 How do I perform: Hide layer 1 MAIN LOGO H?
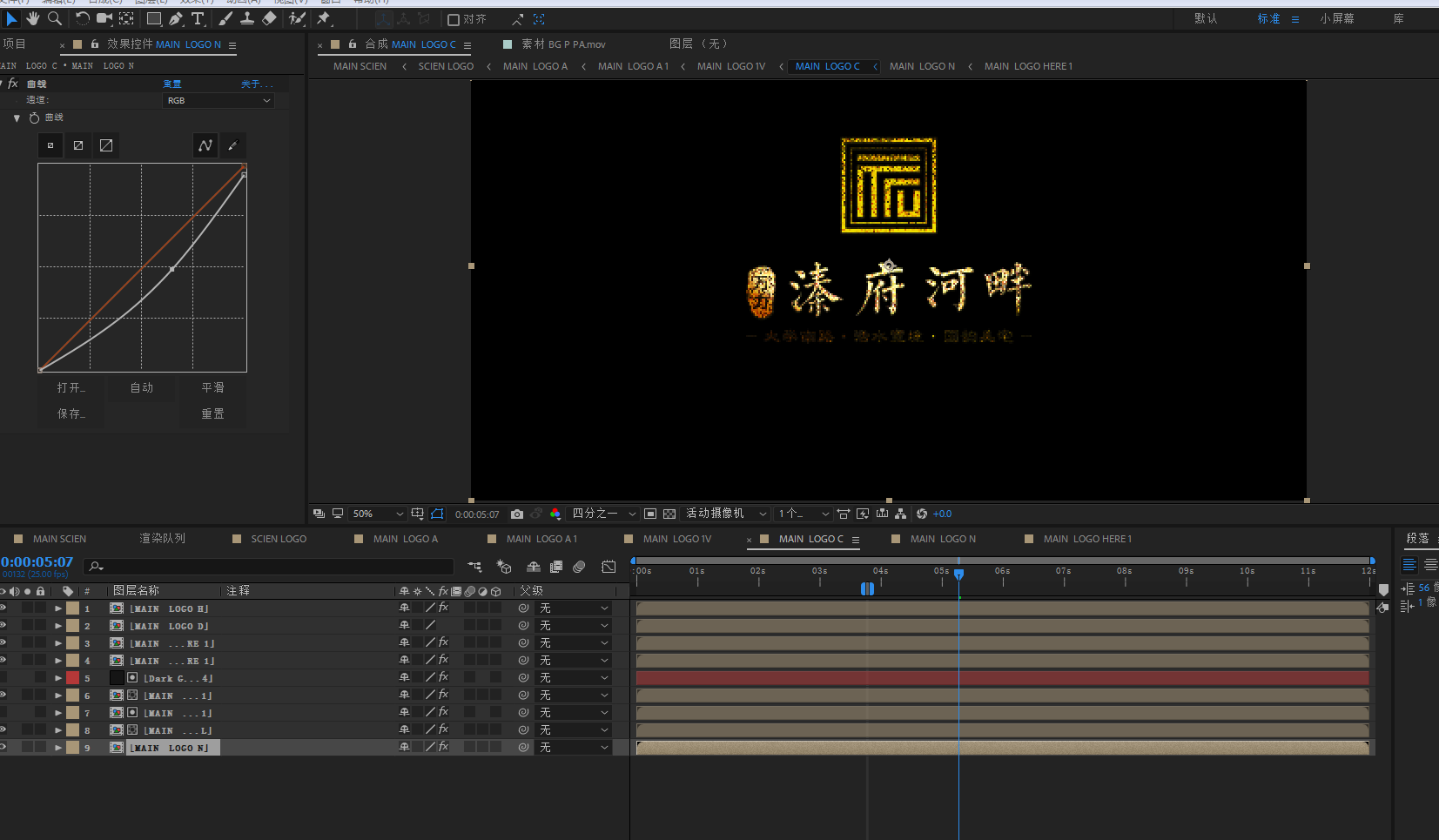click(3, 608)
